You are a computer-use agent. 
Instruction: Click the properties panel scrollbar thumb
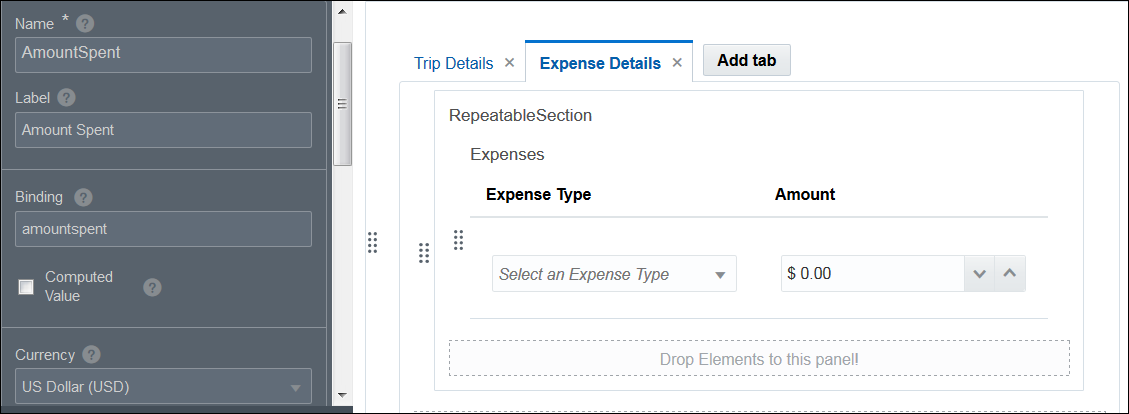342,102
